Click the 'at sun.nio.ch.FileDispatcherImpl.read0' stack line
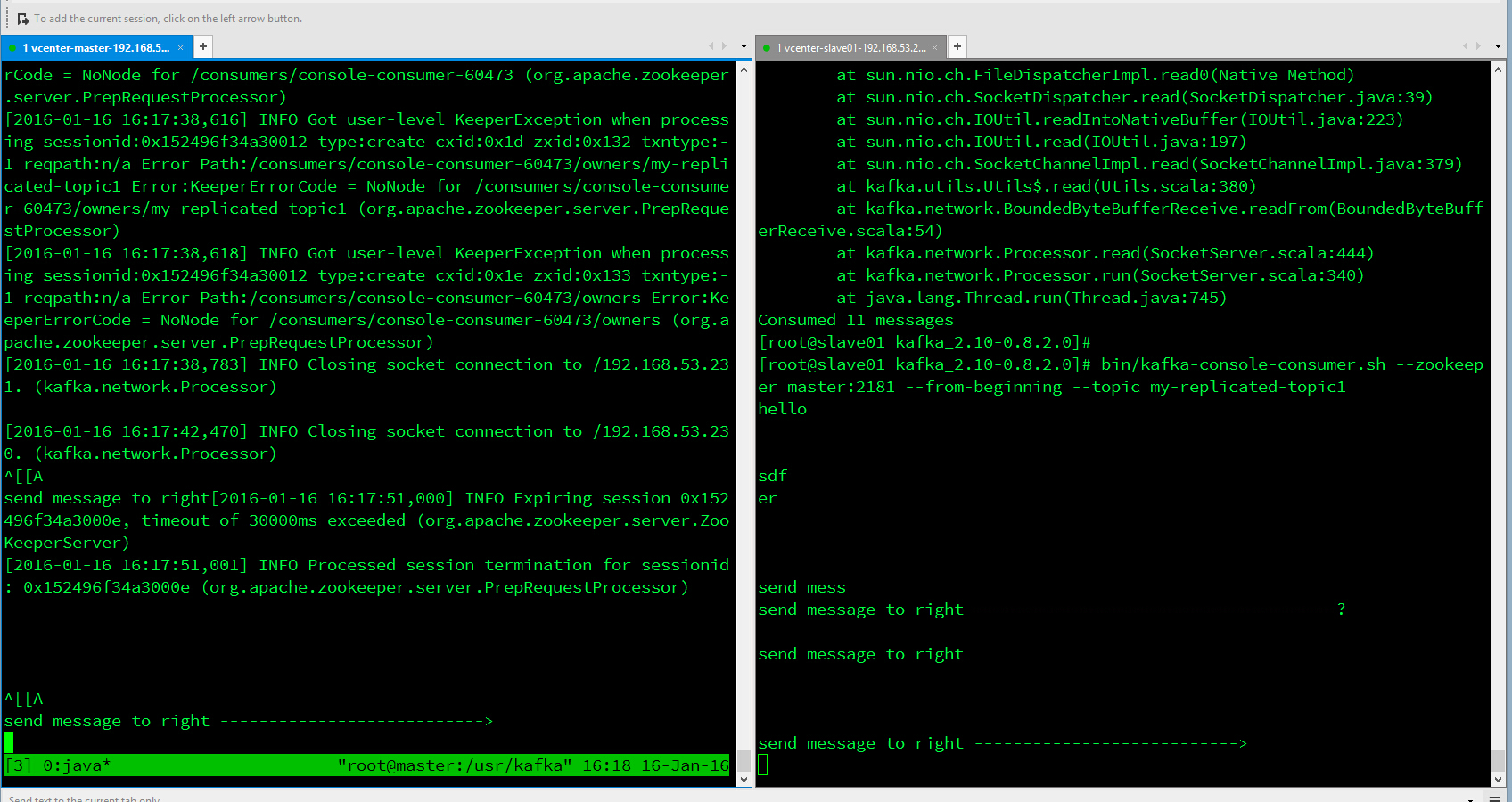 [x=1096, y=75]
